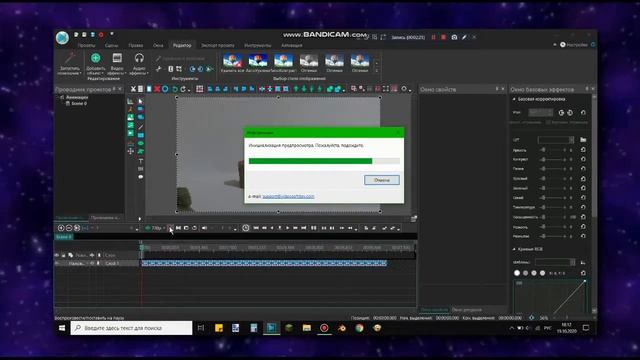Open the Export project tab
This screenshot has height=360, width=640.
click(218, 45)
